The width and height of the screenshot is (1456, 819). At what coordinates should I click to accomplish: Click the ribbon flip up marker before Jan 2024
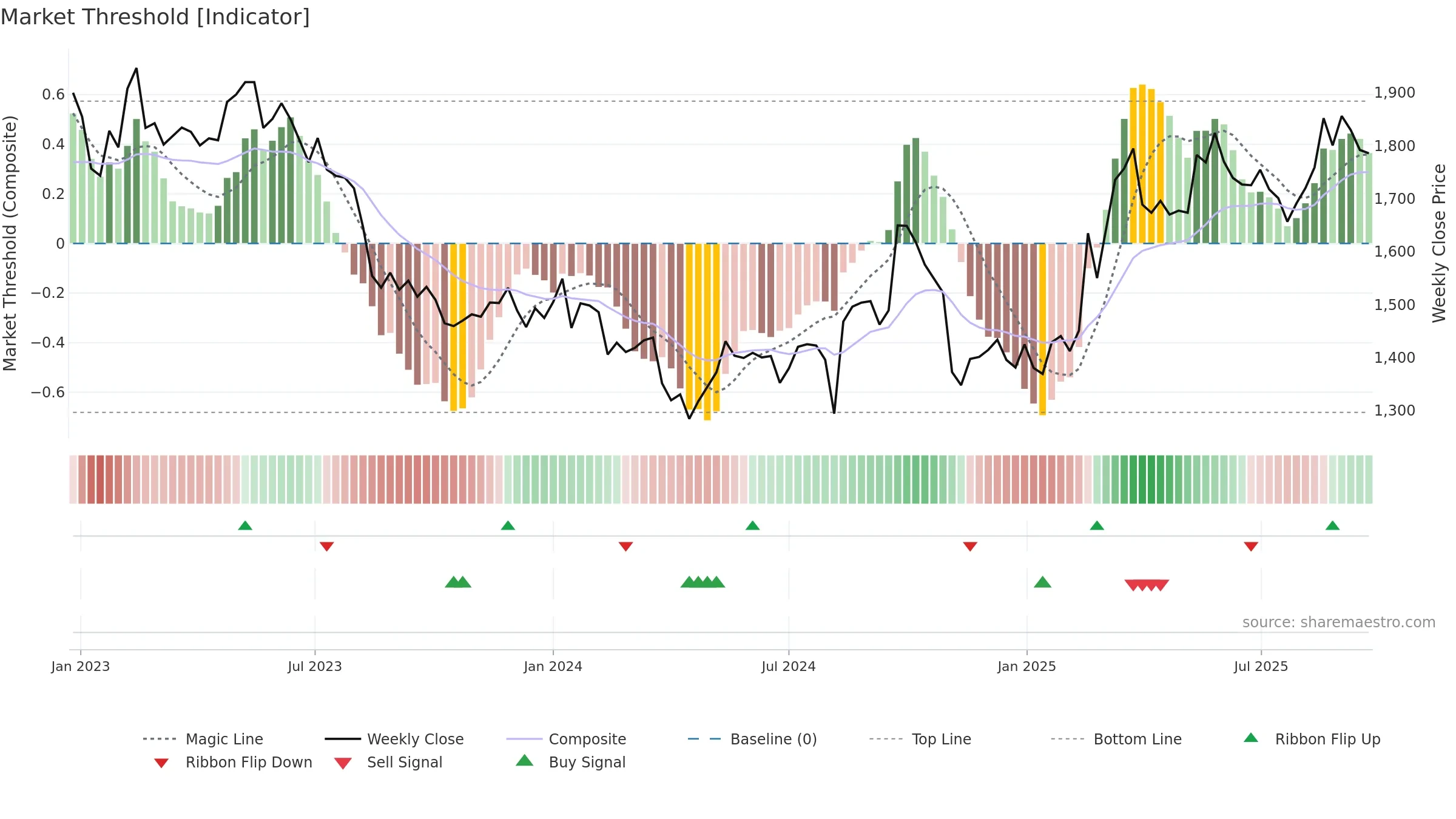[x=508, y=525]
